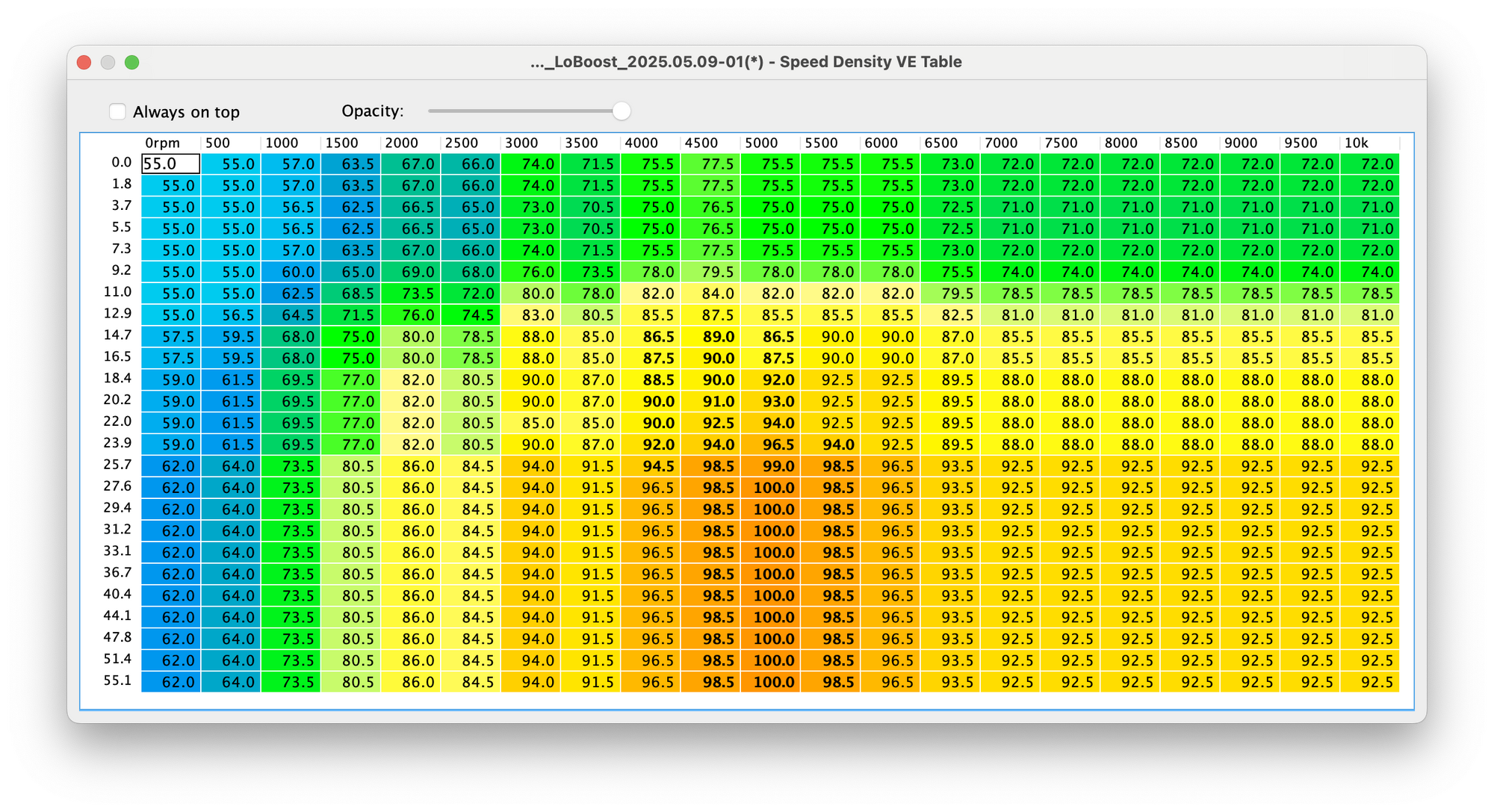Image resolution: width=1494 pixels, height=812 pixels.
Task: Click the 10k column header
Action: 1357,143
